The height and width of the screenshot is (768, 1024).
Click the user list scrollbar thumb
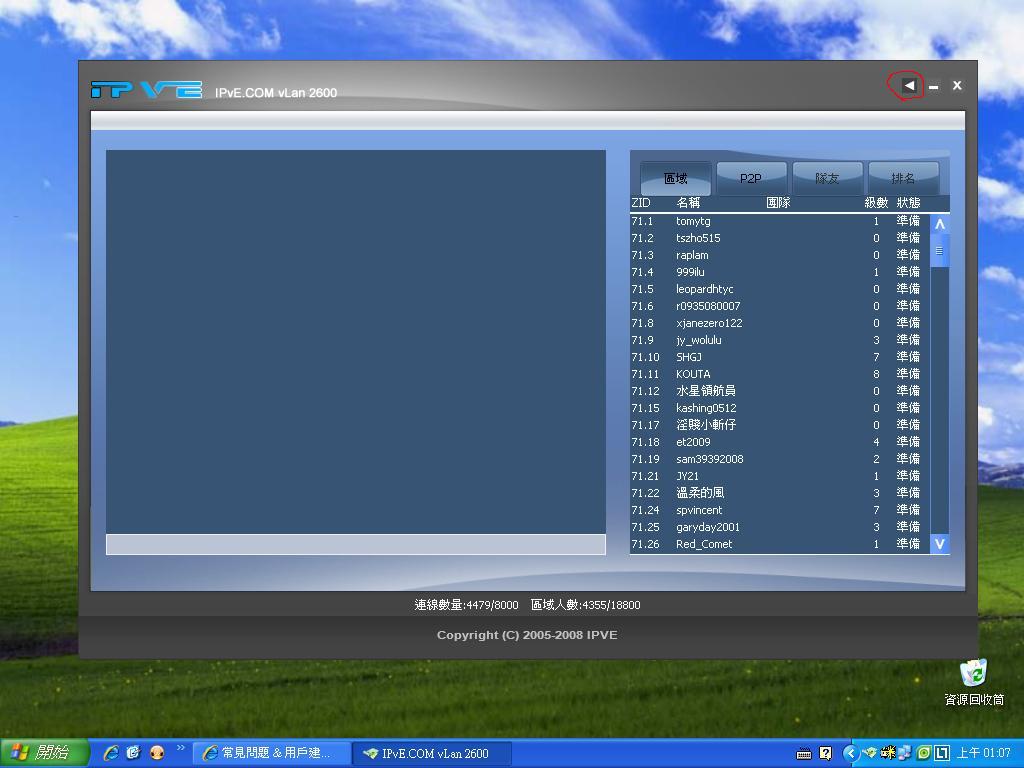pos(940,251)
